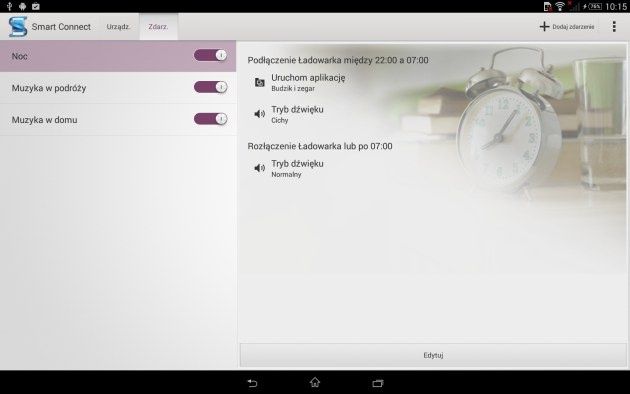Tap the Android back navigation icon
This screenshot has width=630, height=394.
click(x=252, y=383)
